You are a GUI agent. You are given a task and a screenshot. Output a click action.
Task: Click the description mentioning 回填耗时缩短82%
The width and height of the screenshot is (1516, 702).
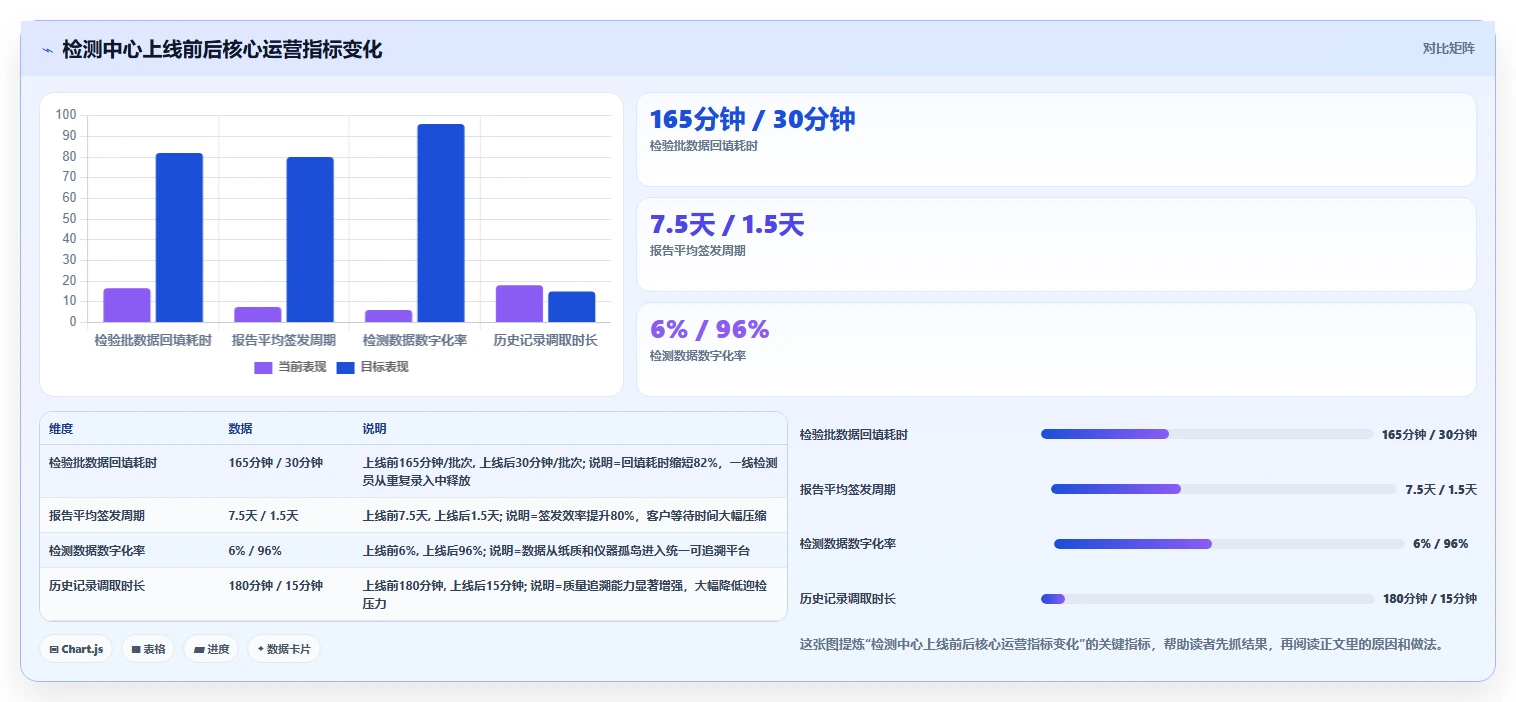[x=570, y=471]
